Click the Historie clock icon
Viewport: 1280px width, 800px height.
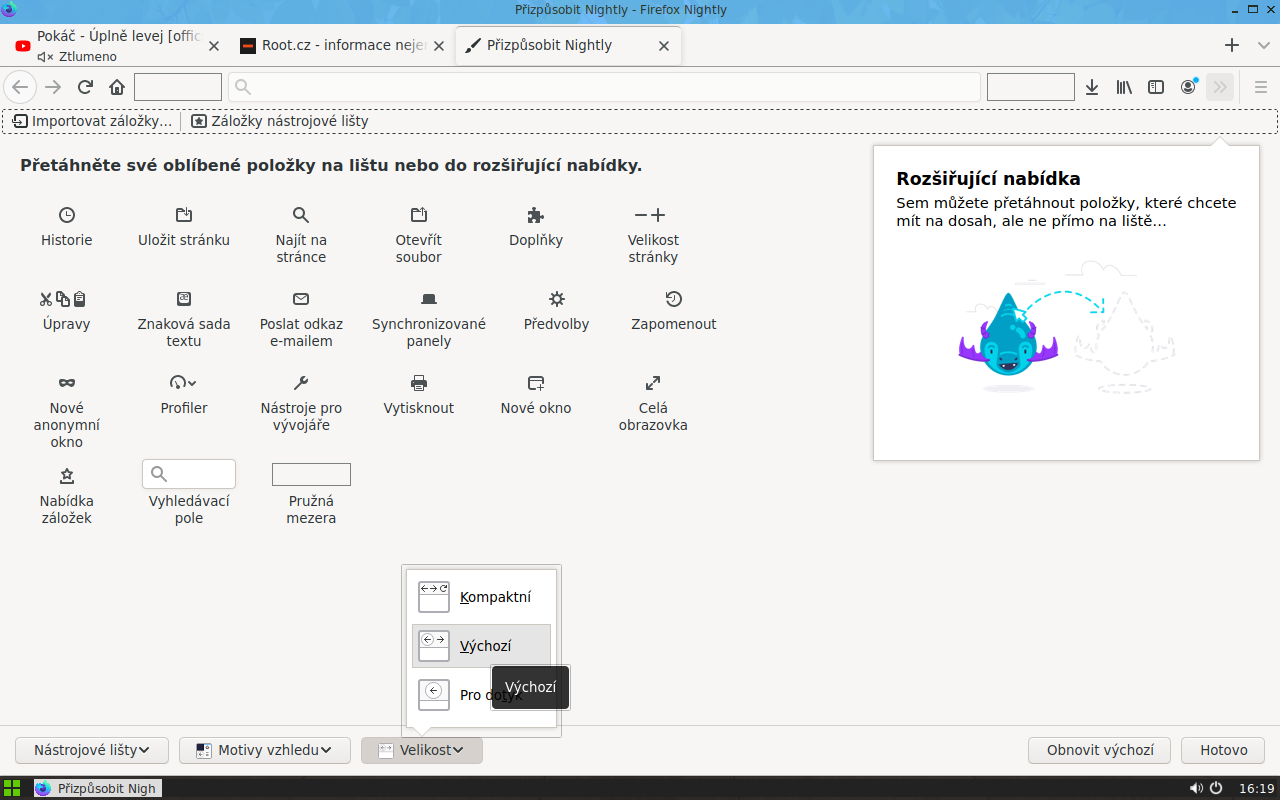pos(67,215)
